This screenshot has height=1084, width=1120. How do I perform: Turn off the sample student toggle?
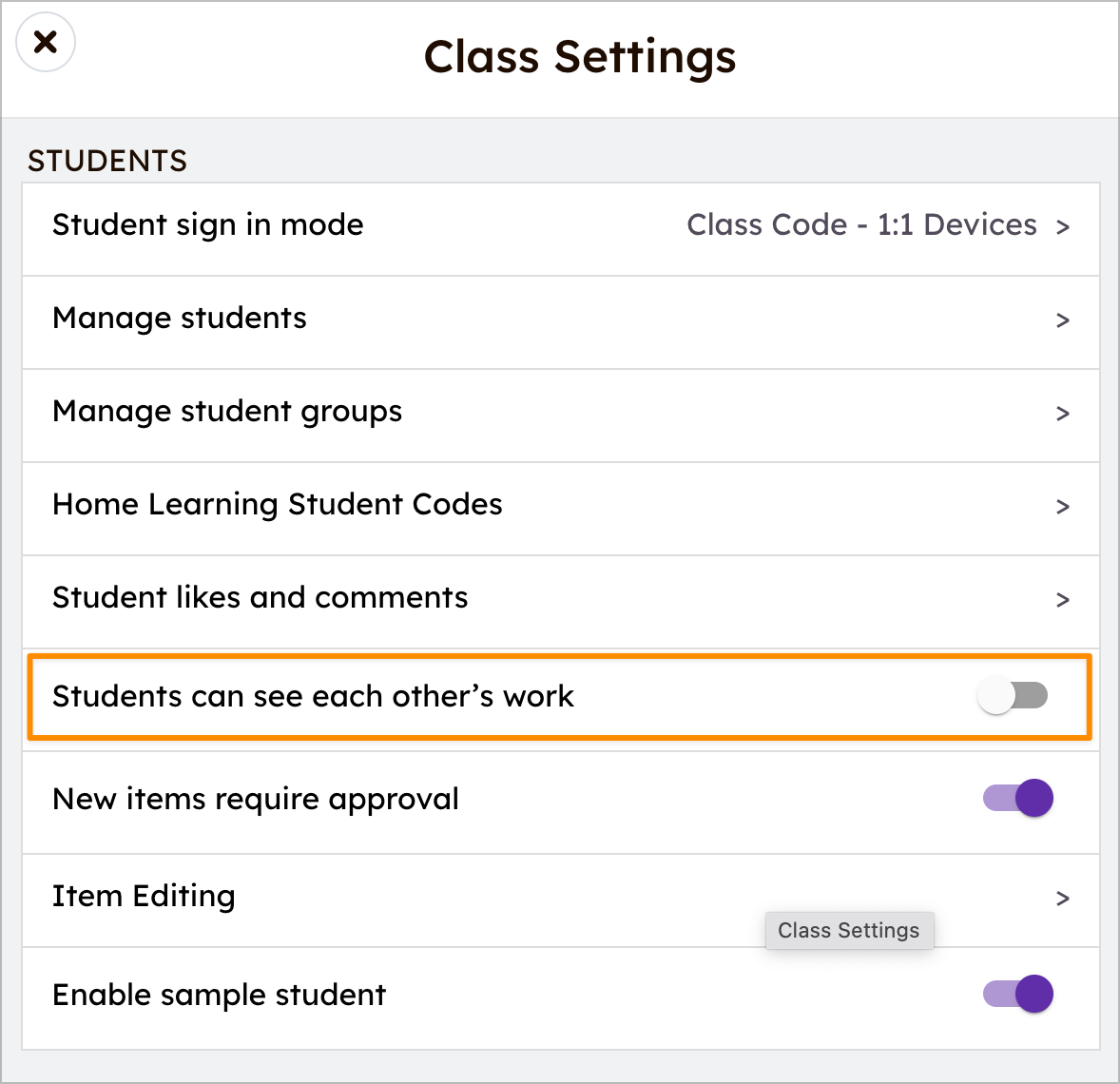click(x=1016, y=994)
